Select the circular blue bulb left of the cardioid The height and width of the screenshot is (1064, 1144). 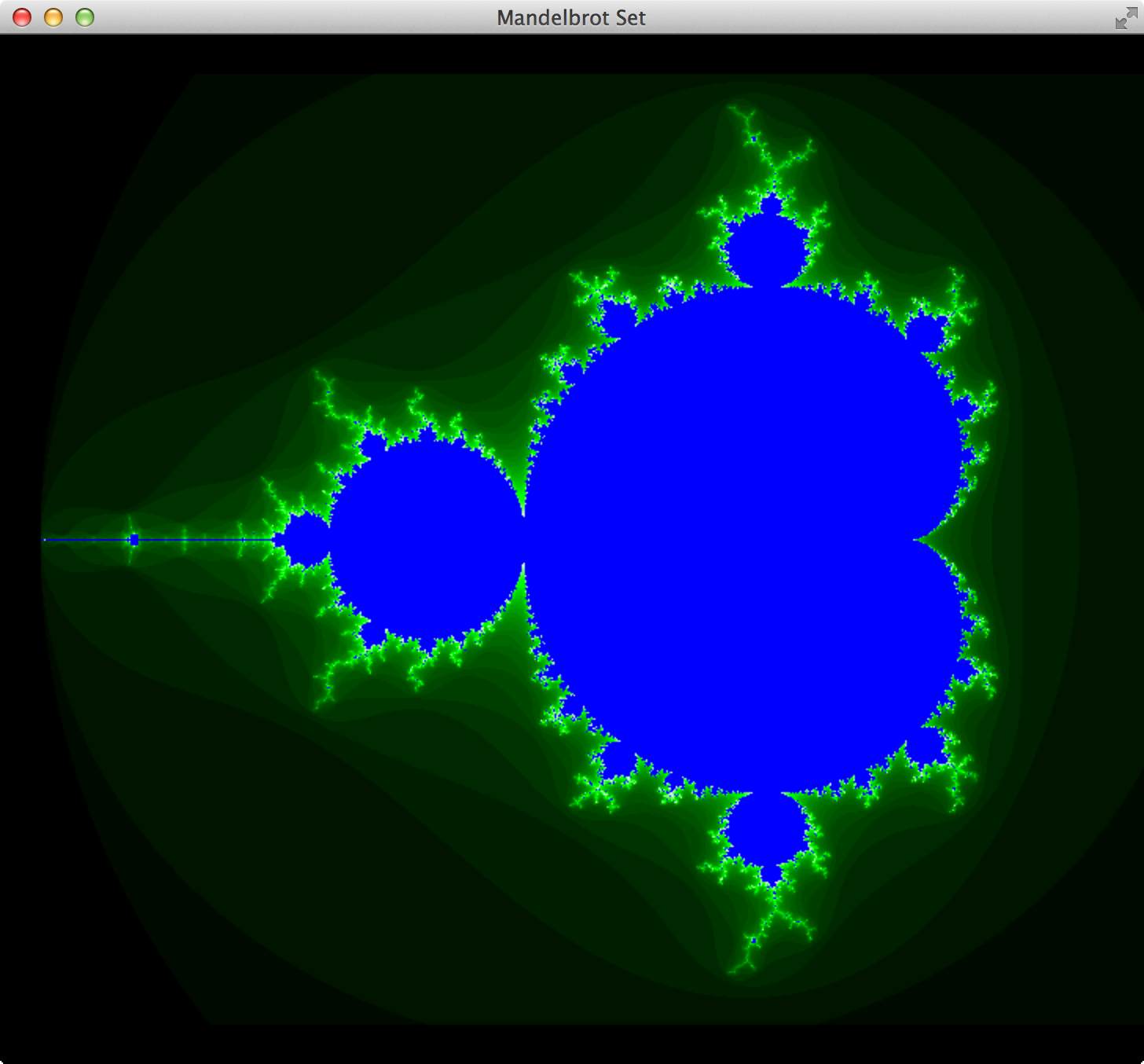[426, 541]
